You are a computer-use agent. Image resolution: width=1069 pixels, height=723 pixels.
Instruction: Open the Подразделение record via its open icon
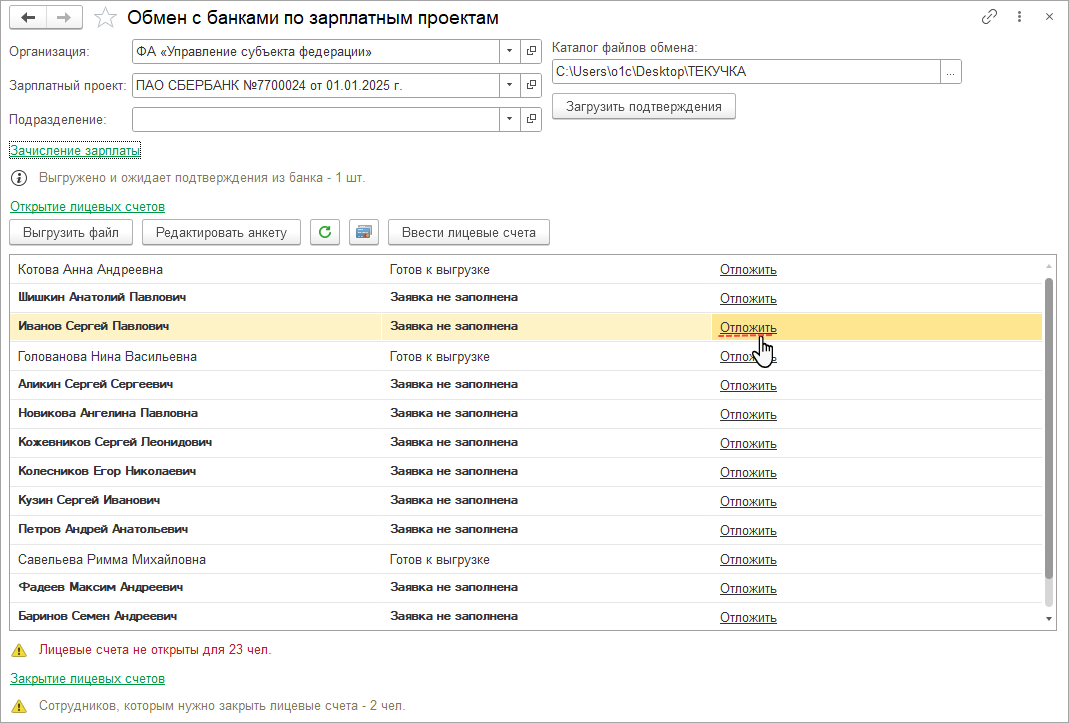(x=531, y=120)
